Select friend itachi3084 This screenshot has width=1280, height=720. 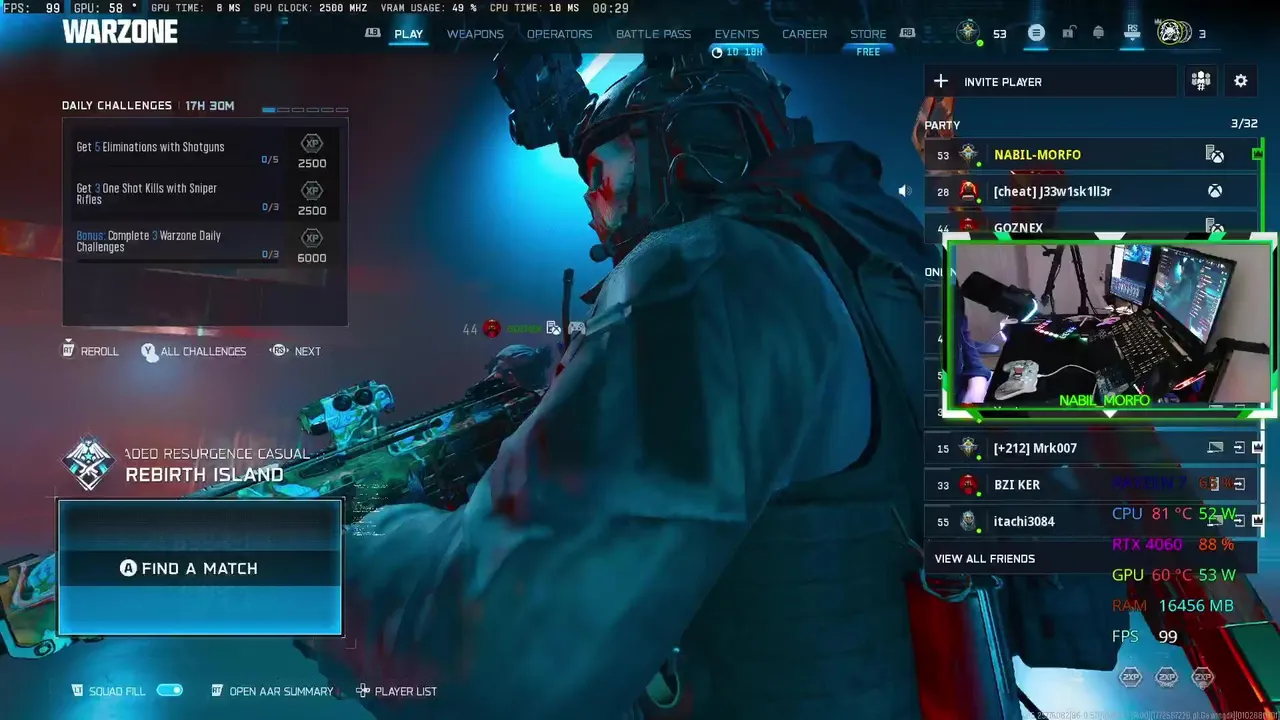point(1090,521)
